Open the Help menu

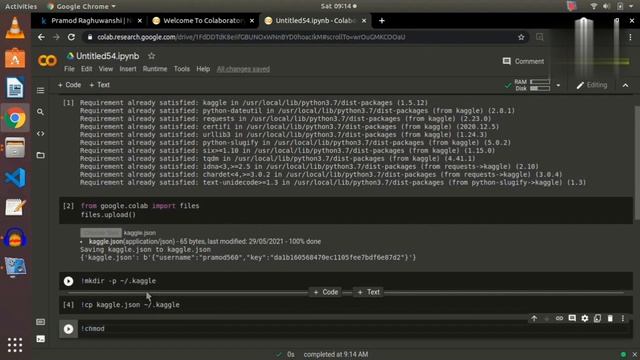click(203, 69)
